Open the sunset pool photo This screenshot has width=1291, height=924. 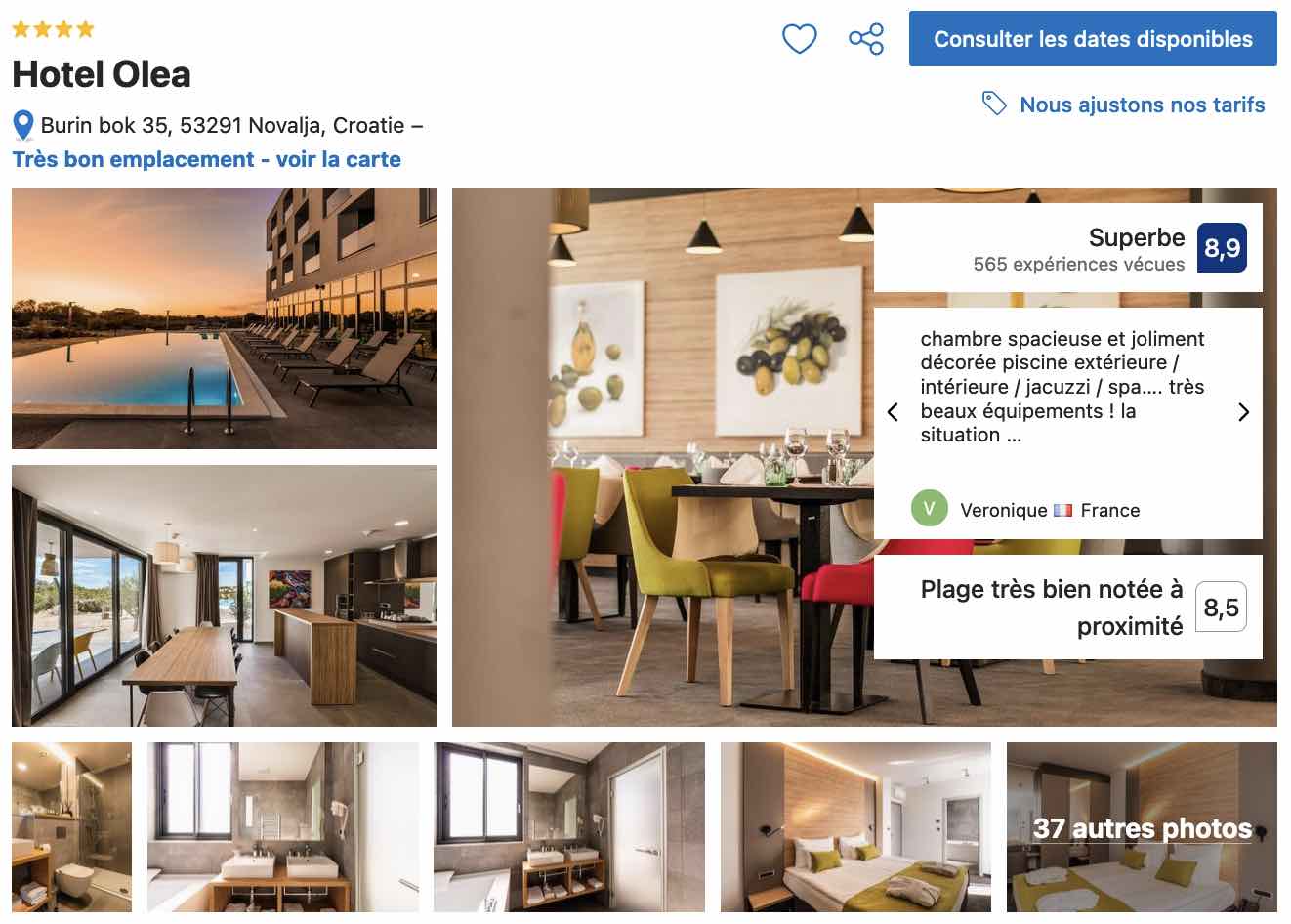[225, 318]
